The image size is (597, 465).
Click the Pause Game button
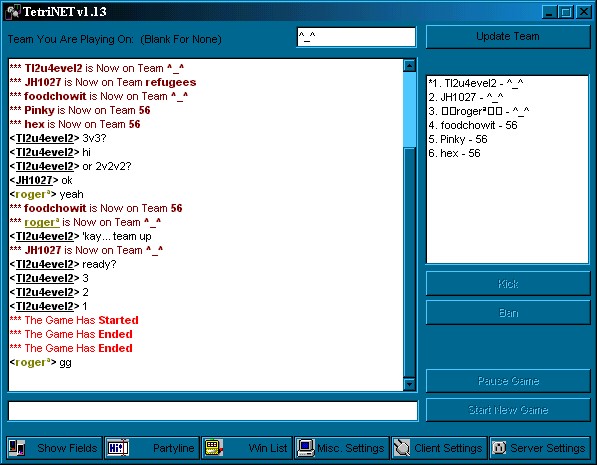pos(508,380)
